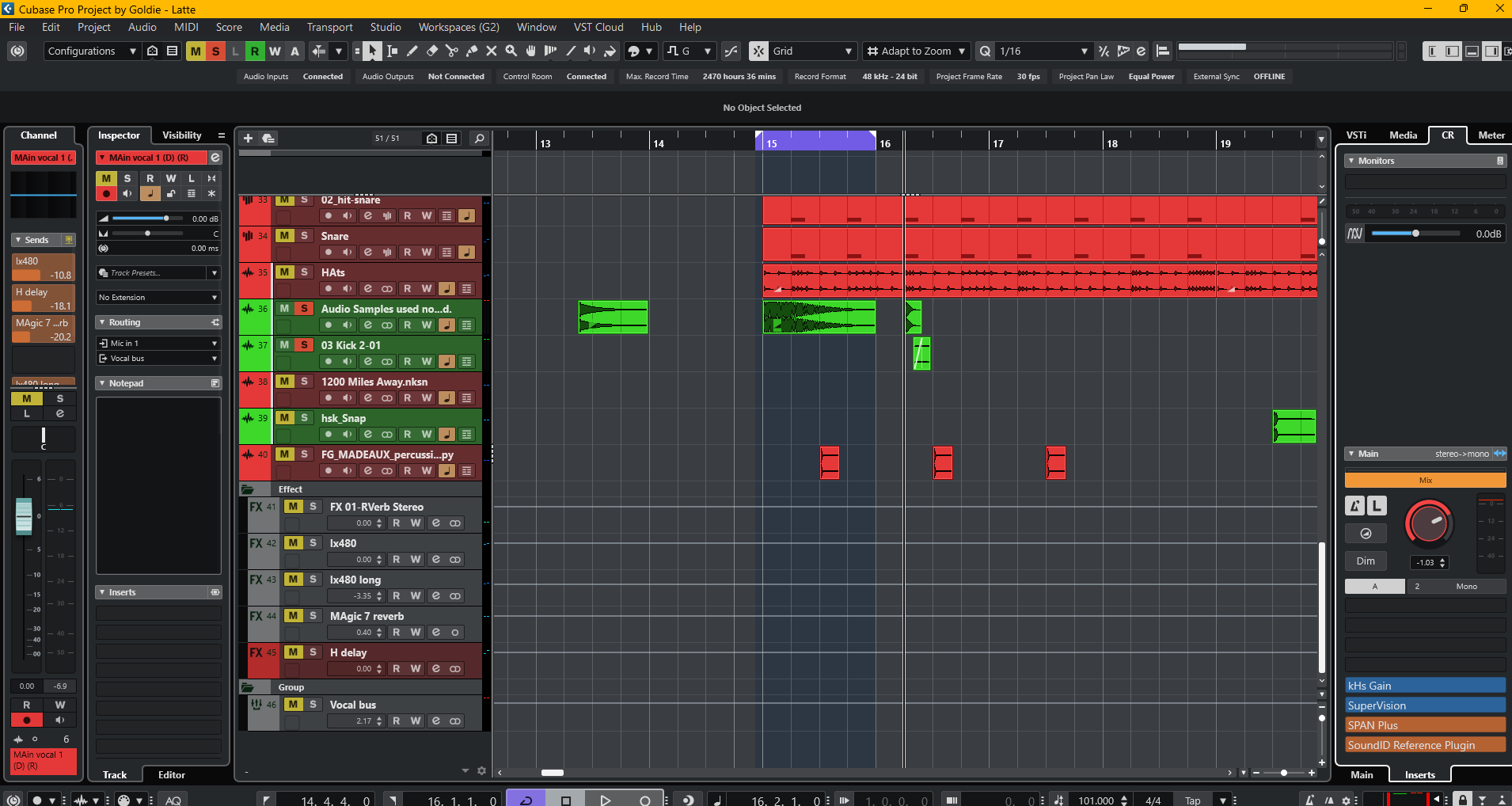Select the Comp hand tool
The width and height of the screenshot is (1512, 806).
tap(531, 51)
